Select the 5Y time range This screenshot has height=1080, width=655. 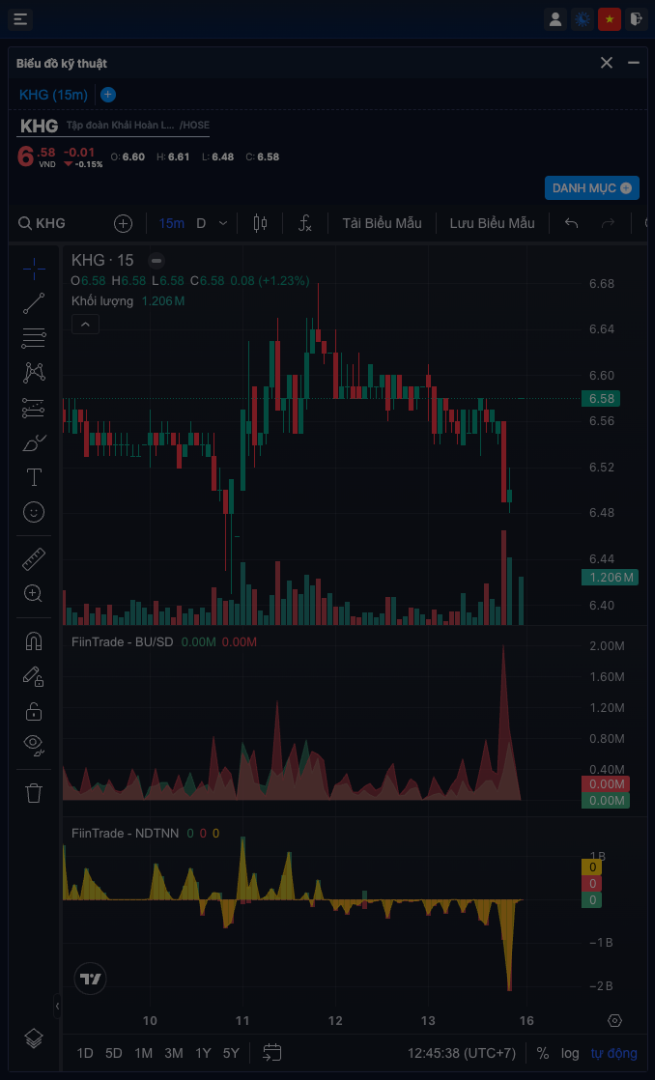pos(231,1053)
